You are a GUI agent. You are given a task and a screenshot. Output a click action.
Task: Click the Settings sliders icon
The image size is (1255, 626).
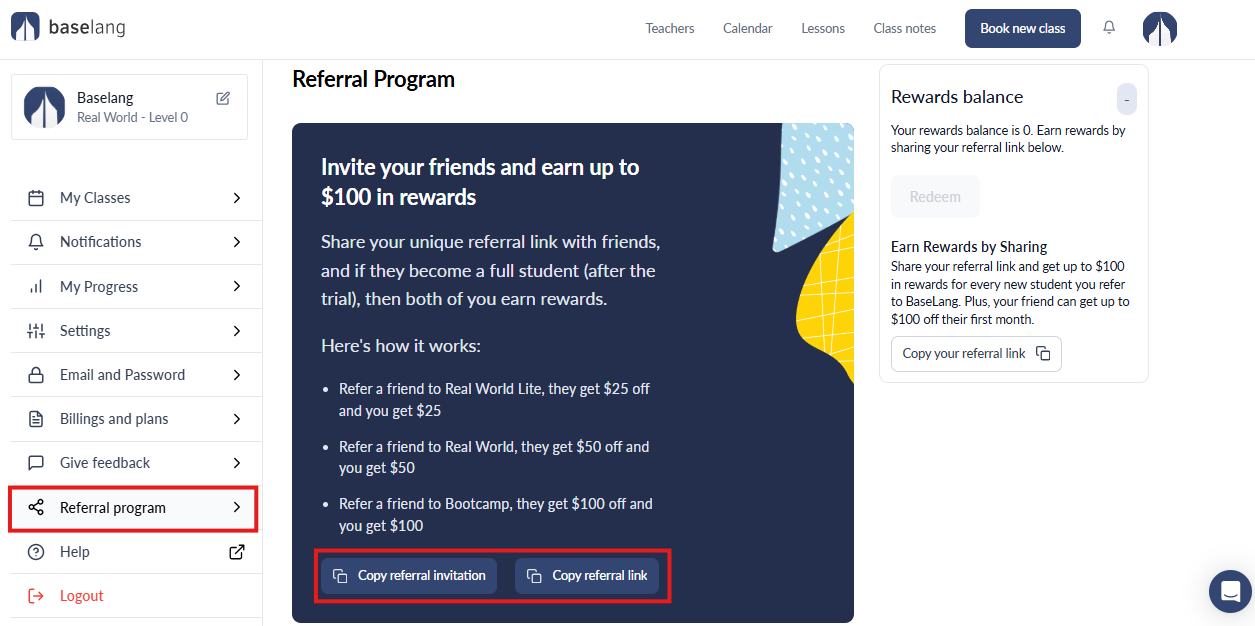pos(37,330)
